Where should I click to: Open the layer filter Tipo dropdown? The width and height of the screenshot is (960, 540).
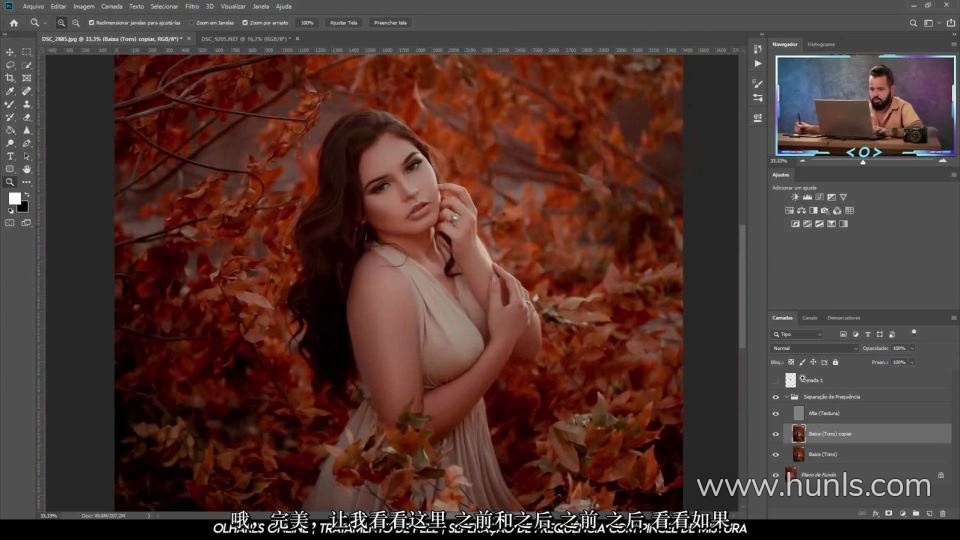click(x=797, y=334)
